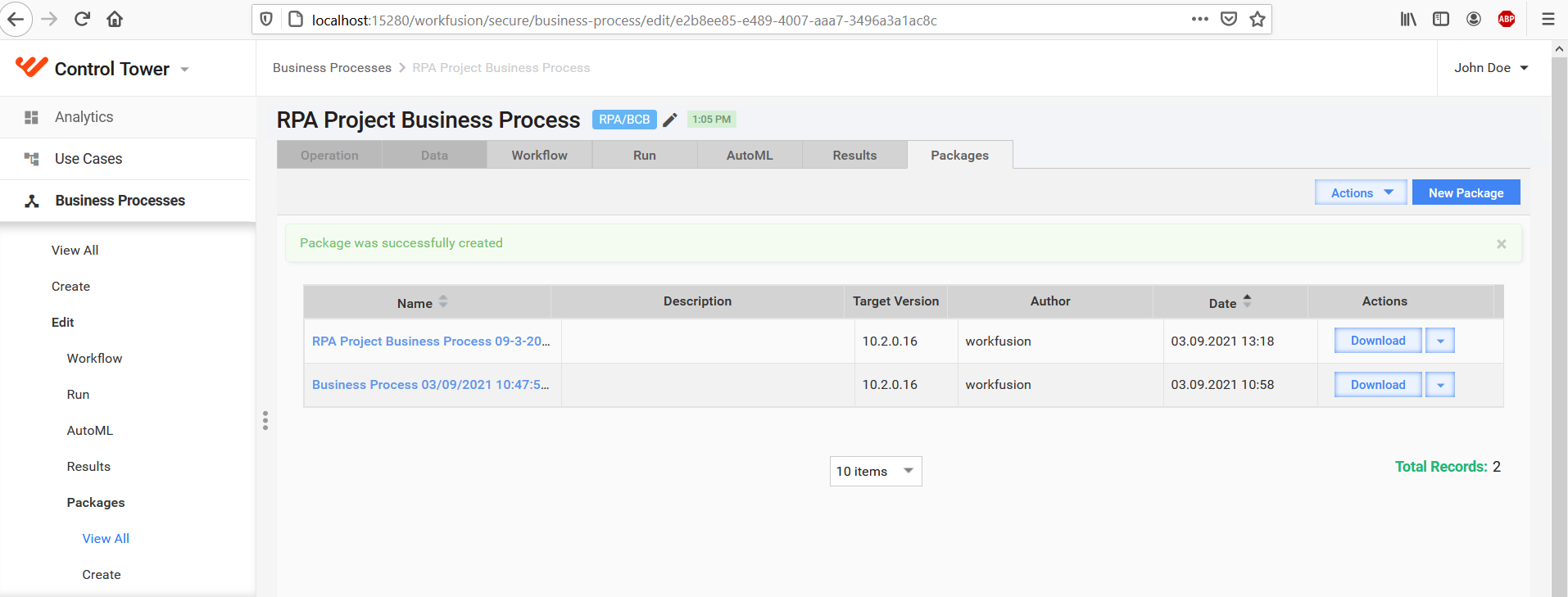Viewport: 1568px width, 597px height.
Task: Expand the Control Tower dropdown
Action: 185,70
